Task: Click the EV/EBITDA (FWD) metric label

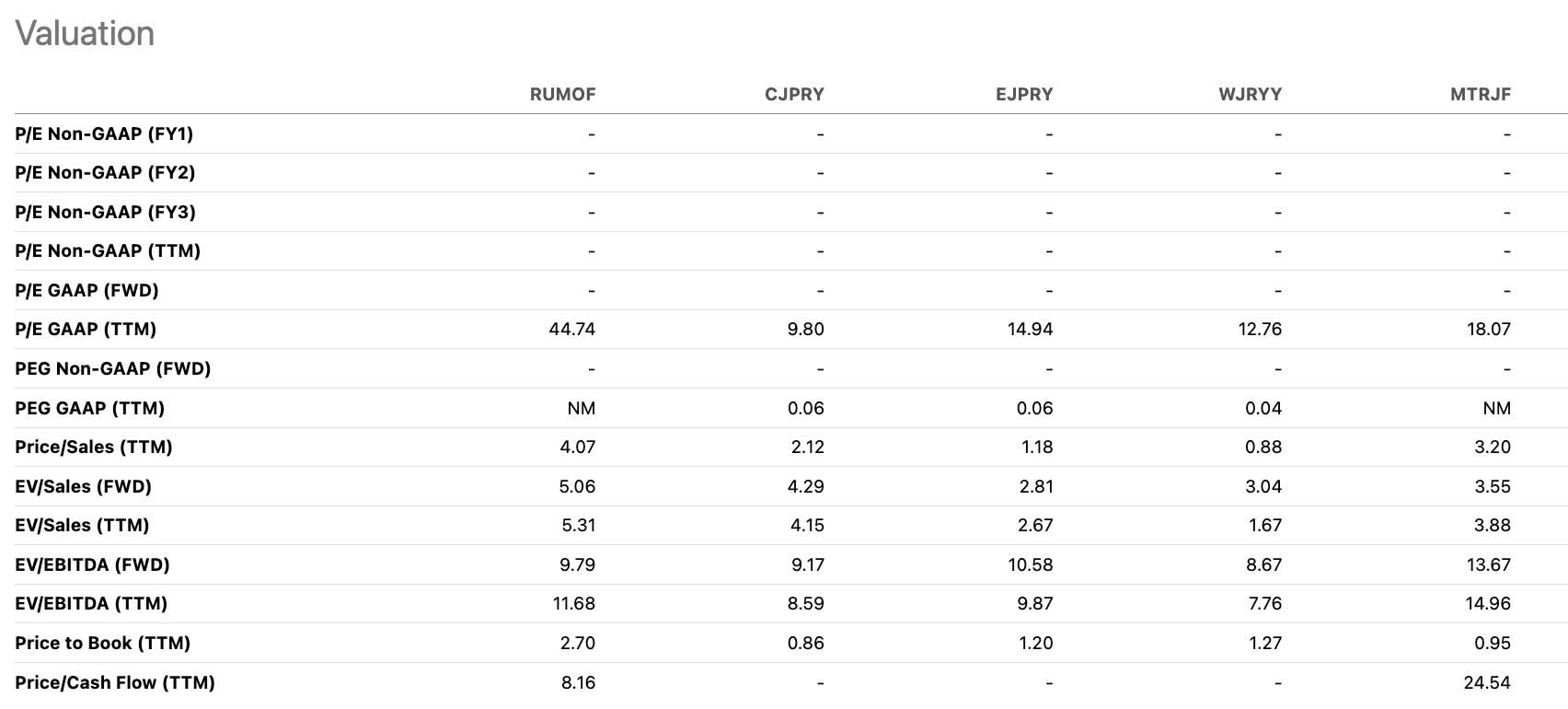Action: [x=92, y=564]
